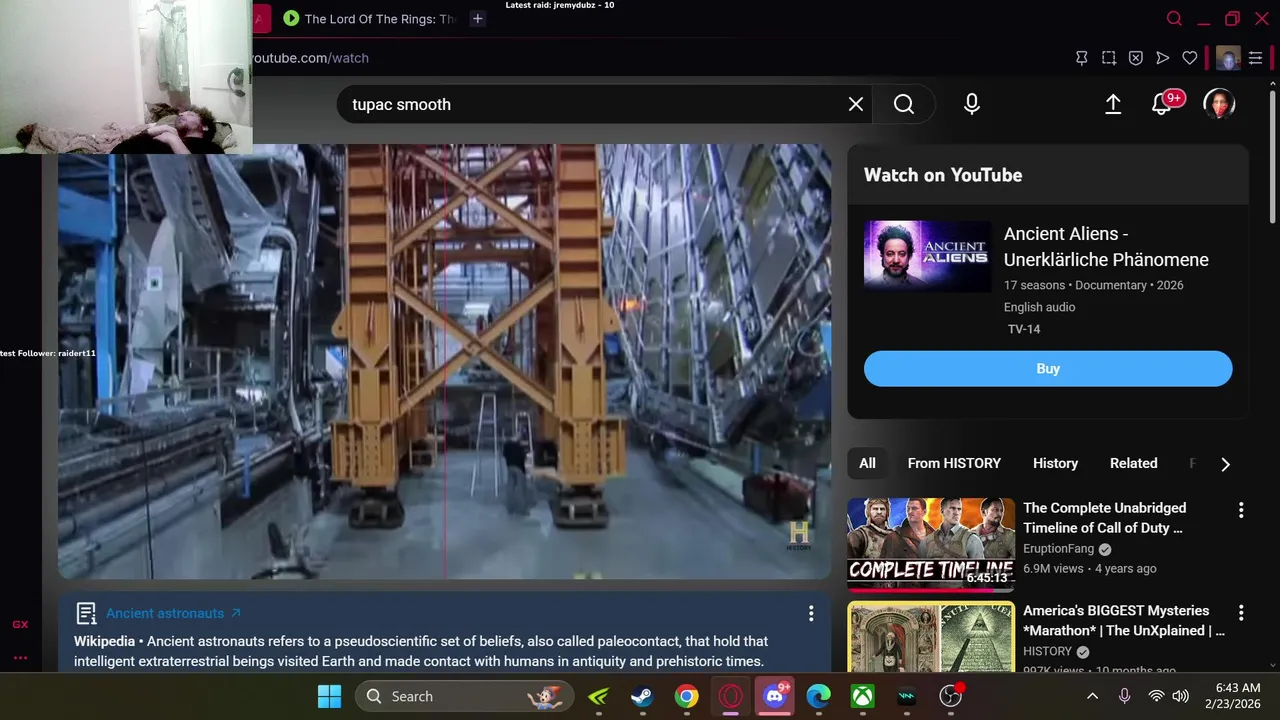Open sidebar three-dots more menu
The height and width of the screenshot is (720, 1280).
tap(20, 657)
